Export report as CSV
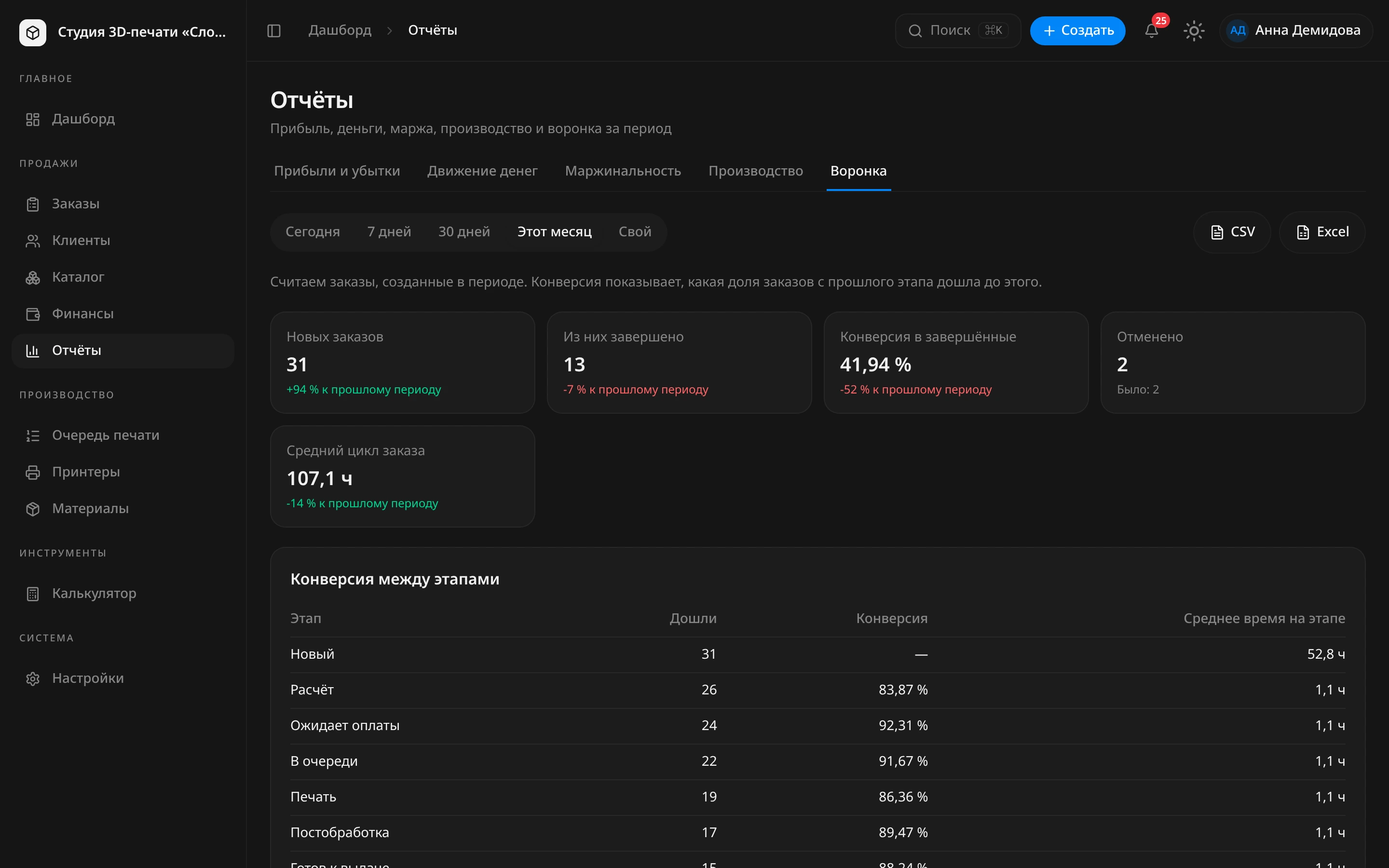The height and width of the screenshot is (868, 1389). coord(1232,232)
